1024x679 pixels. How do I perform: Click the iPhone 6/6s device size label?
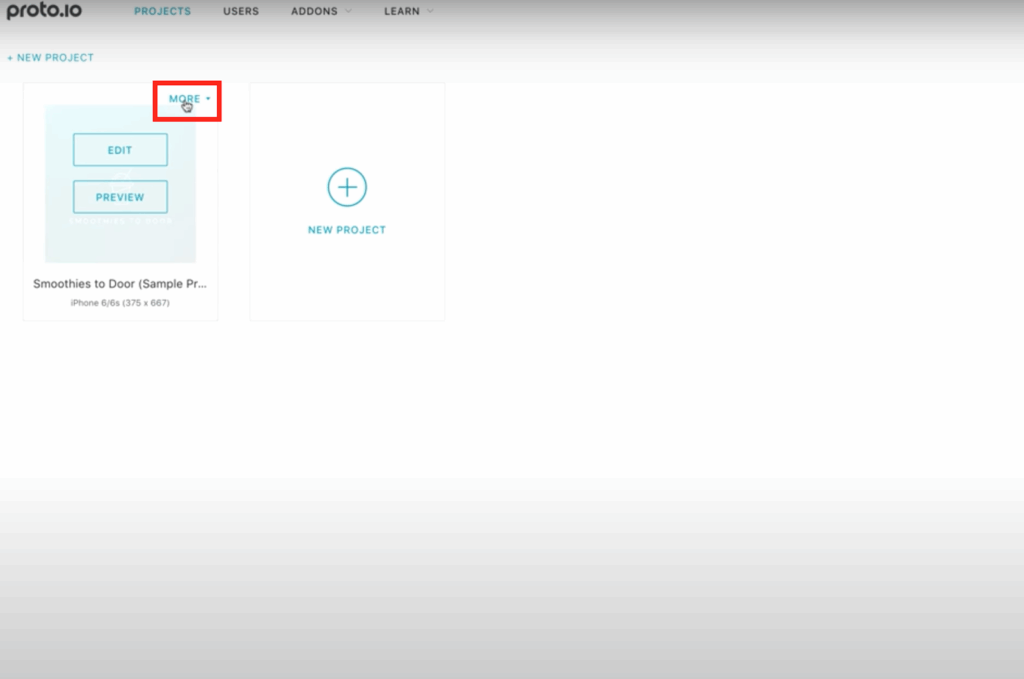[120, 302]
